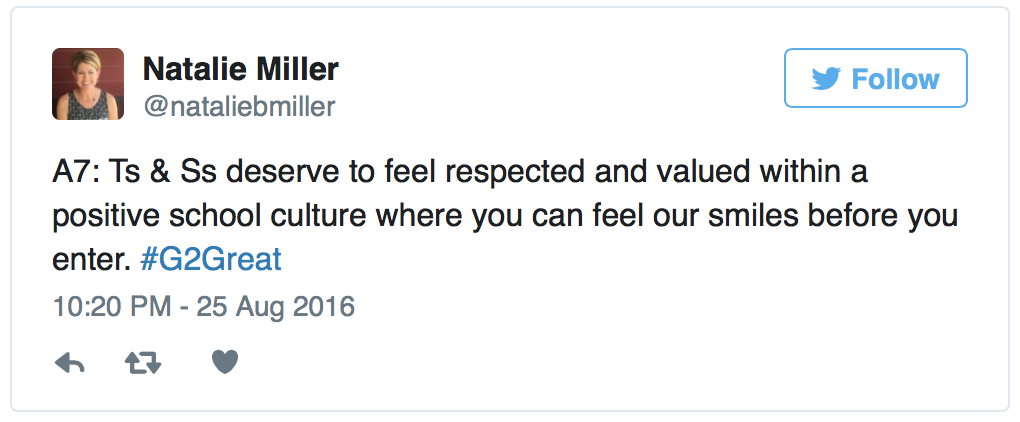Reply to the tweet with the arrow icon
Screen dimensions: 1020x422
point(70,363)
